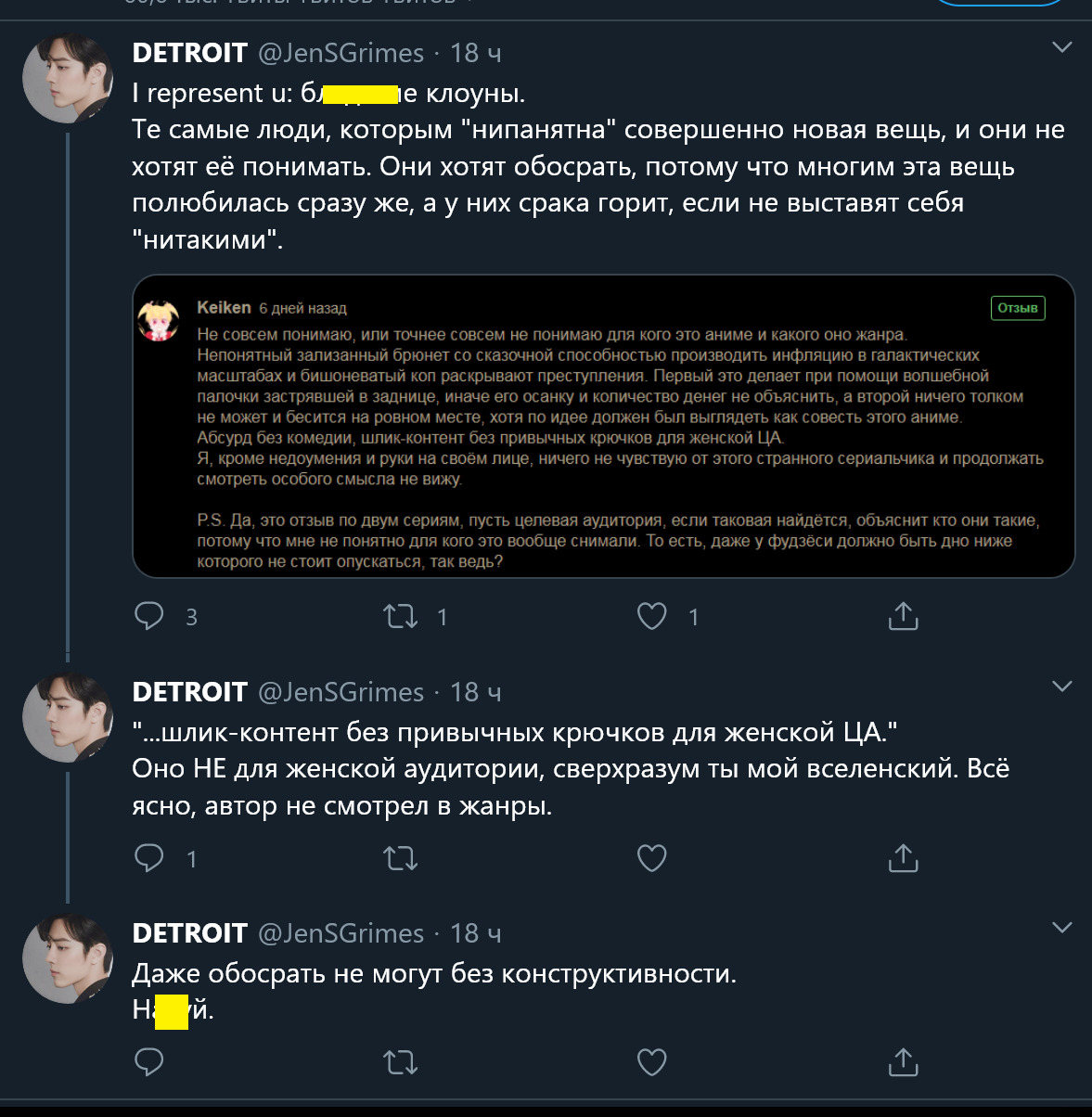Retweet the last tweet about конструктивности
1092x1117 pixels.
coord(401,1061)
